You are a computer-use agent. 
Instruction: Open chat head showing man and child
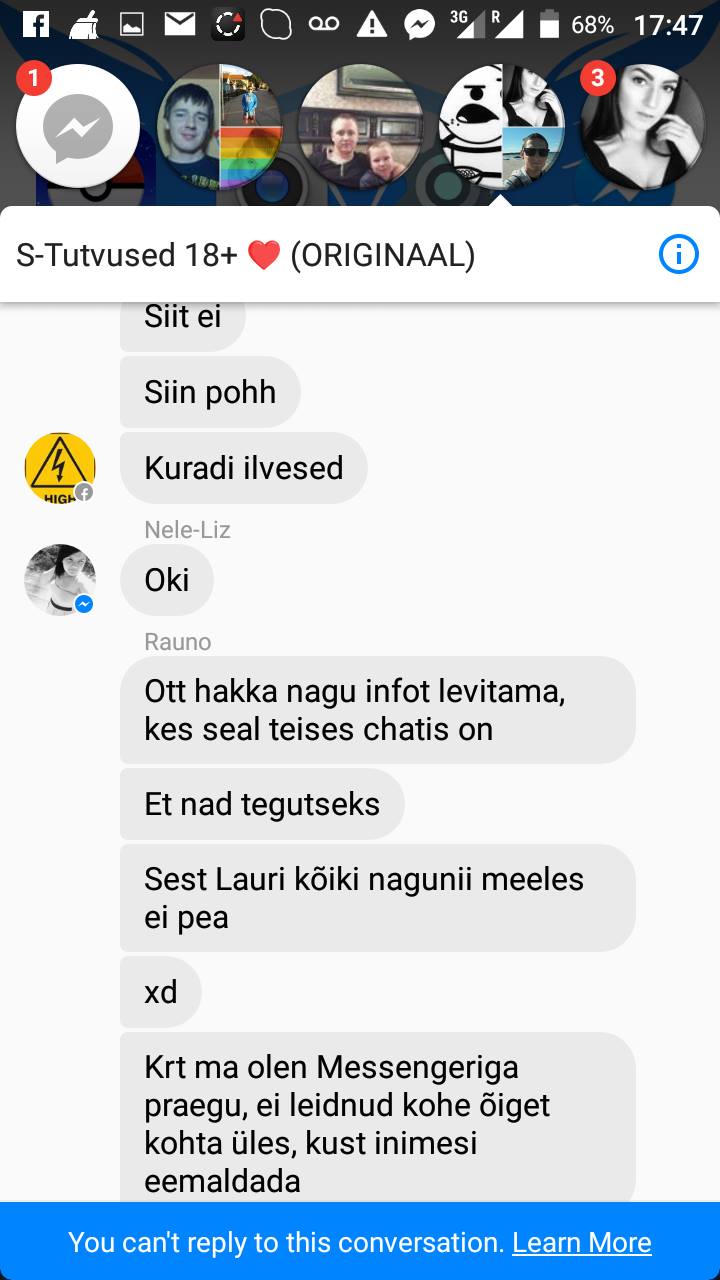tap(361, 127)
